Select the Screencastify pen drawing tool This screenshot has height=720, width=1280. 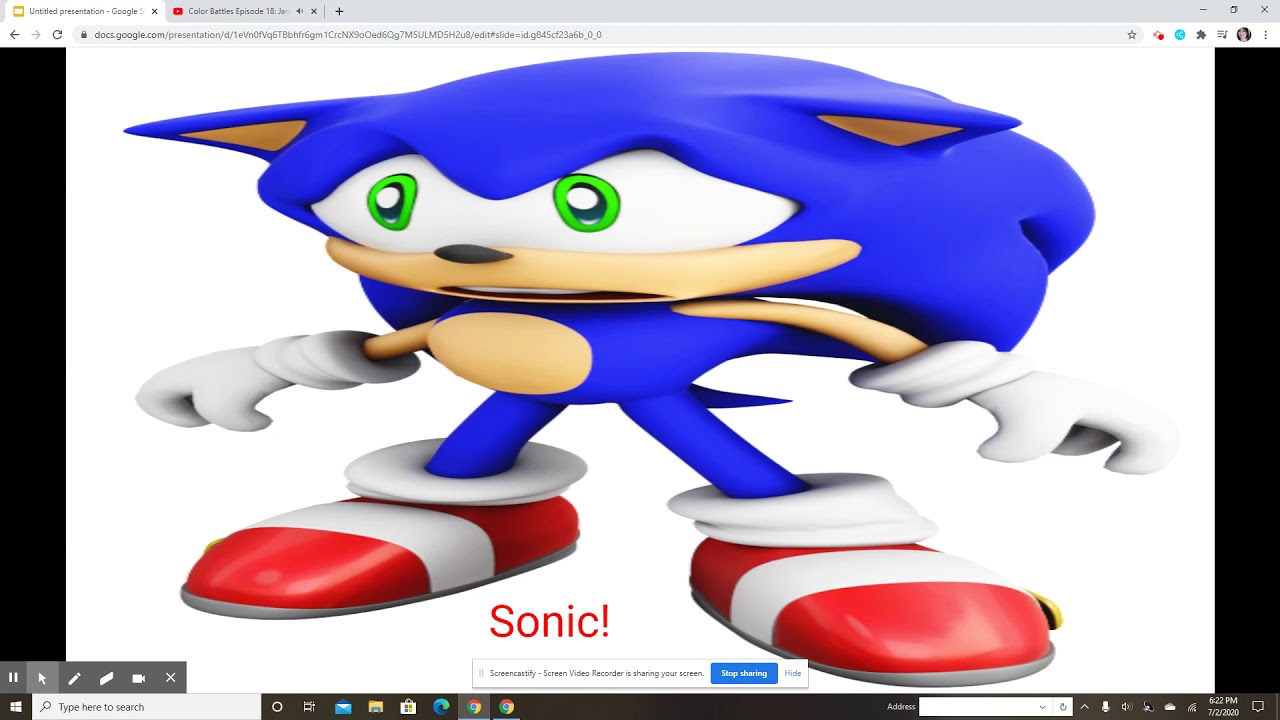click(x=74, y=677)
